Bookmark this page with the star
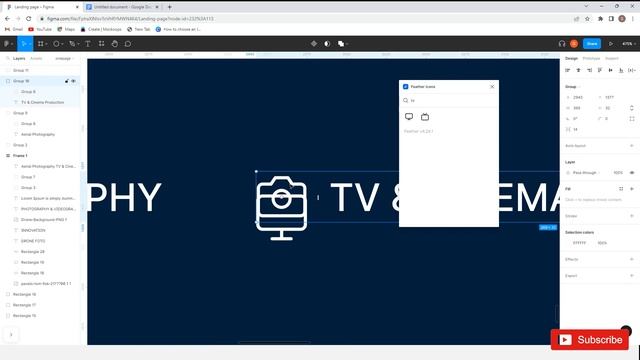Viewport: 640px width, 360px height. click(587, 18)
